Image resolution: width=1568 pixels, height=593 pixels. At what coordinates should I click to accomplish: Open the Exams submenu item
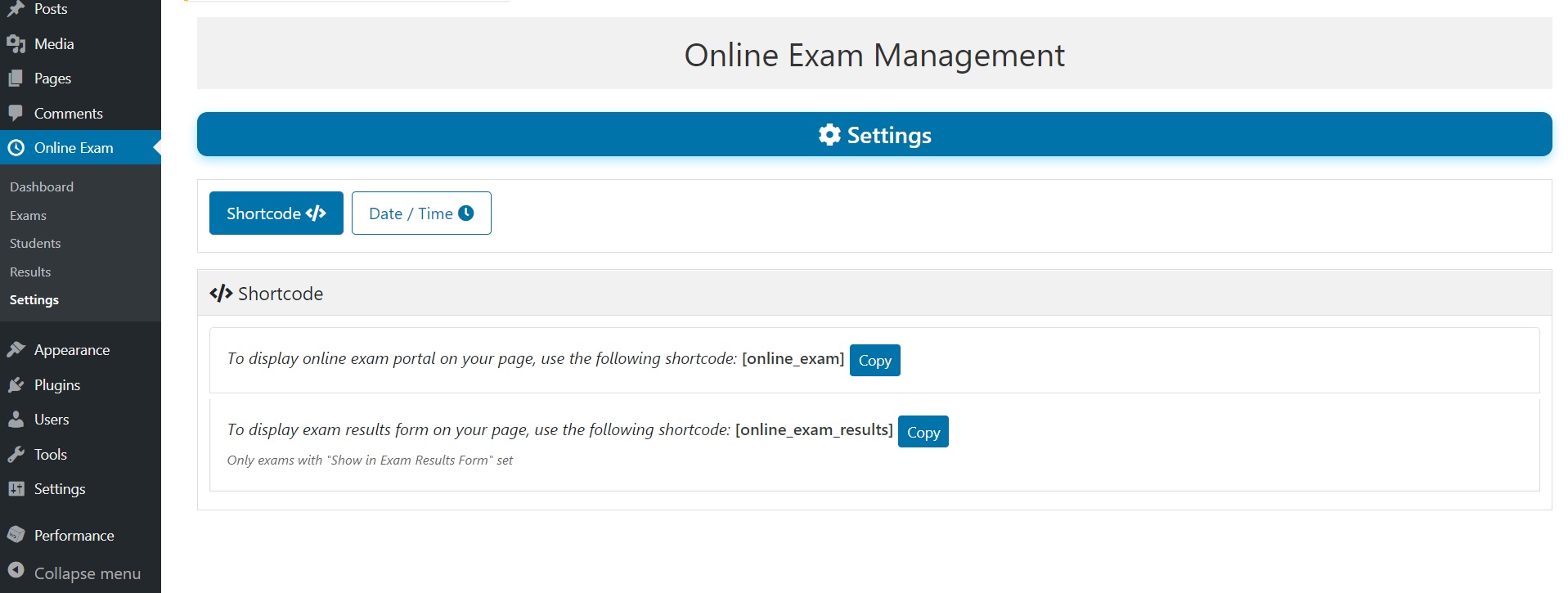pyautogui.click(x=28, y=215)
